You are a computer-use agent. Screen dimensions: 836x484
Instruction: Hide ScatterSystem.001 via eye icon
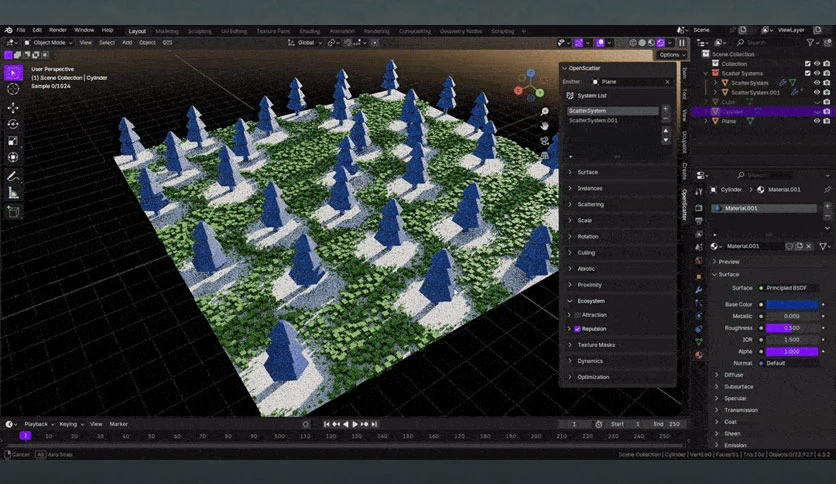[817, 92]
